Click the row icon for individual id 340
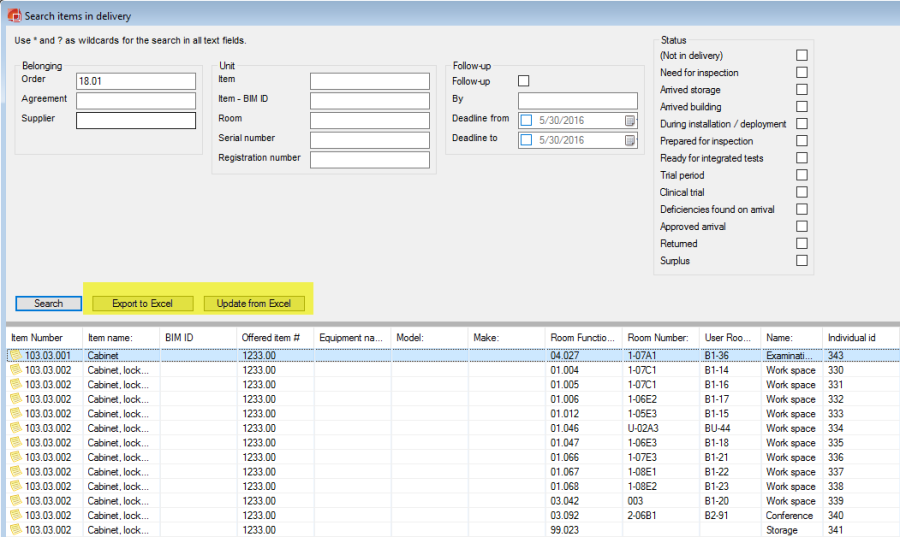This screenshot has height=537, width=900. 16,516
